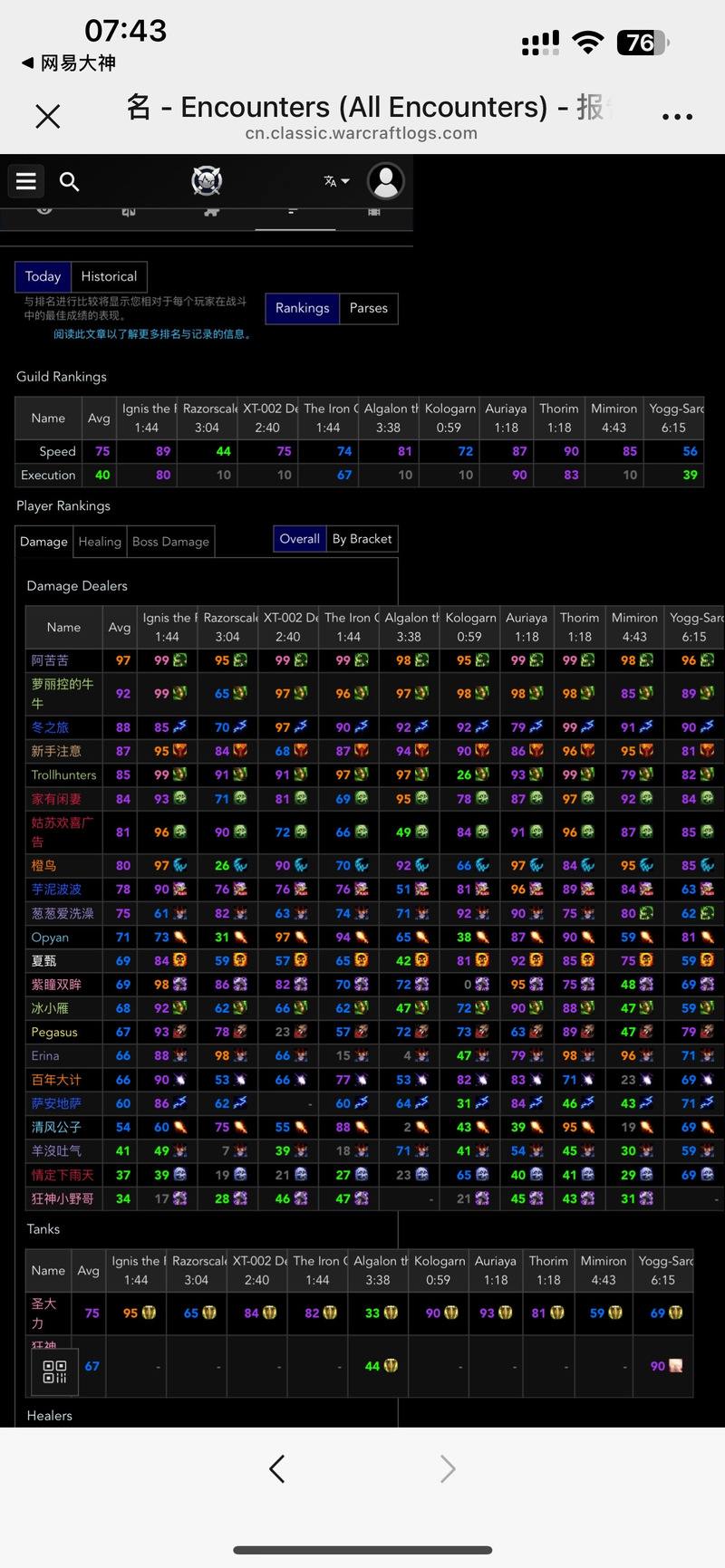Tap the QR code floating icon
Image resolution: width=725 pixels, height=1568 pixels.
point(55,1371)
